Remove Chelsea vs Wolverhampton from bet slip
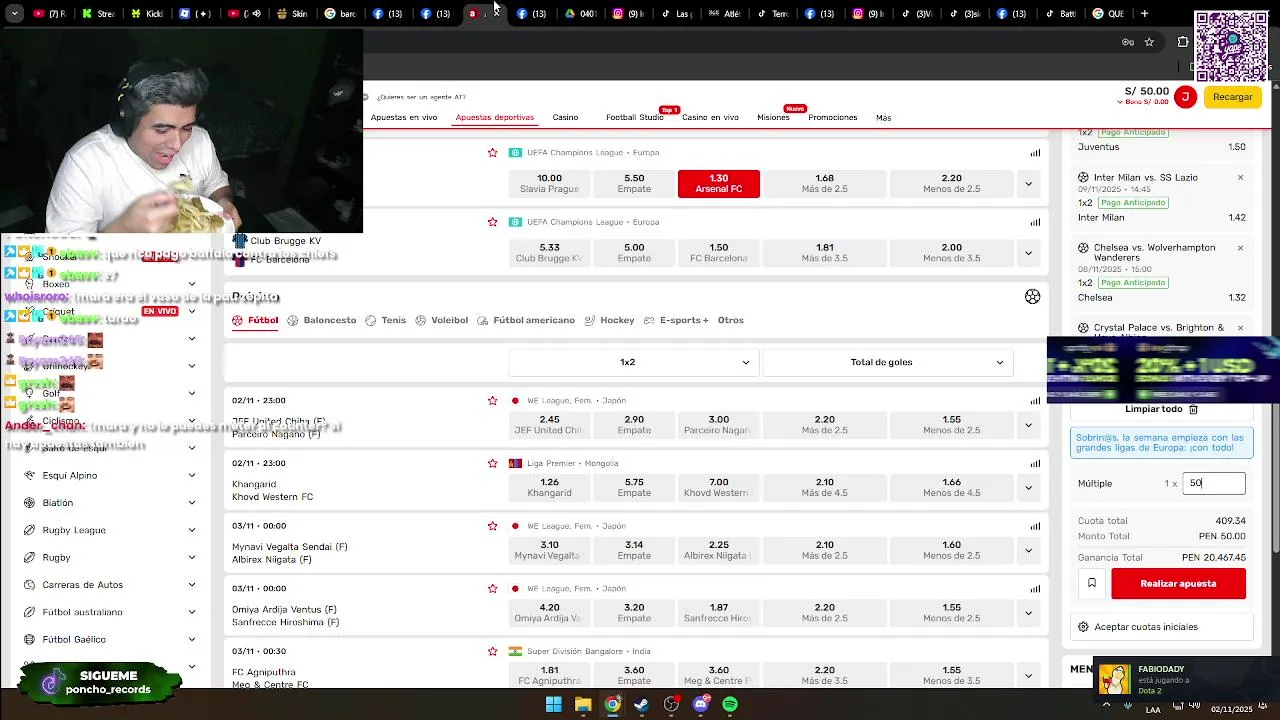Image resolution: width=1280 pixels, height=720 pixels. tap(1240, 248)
